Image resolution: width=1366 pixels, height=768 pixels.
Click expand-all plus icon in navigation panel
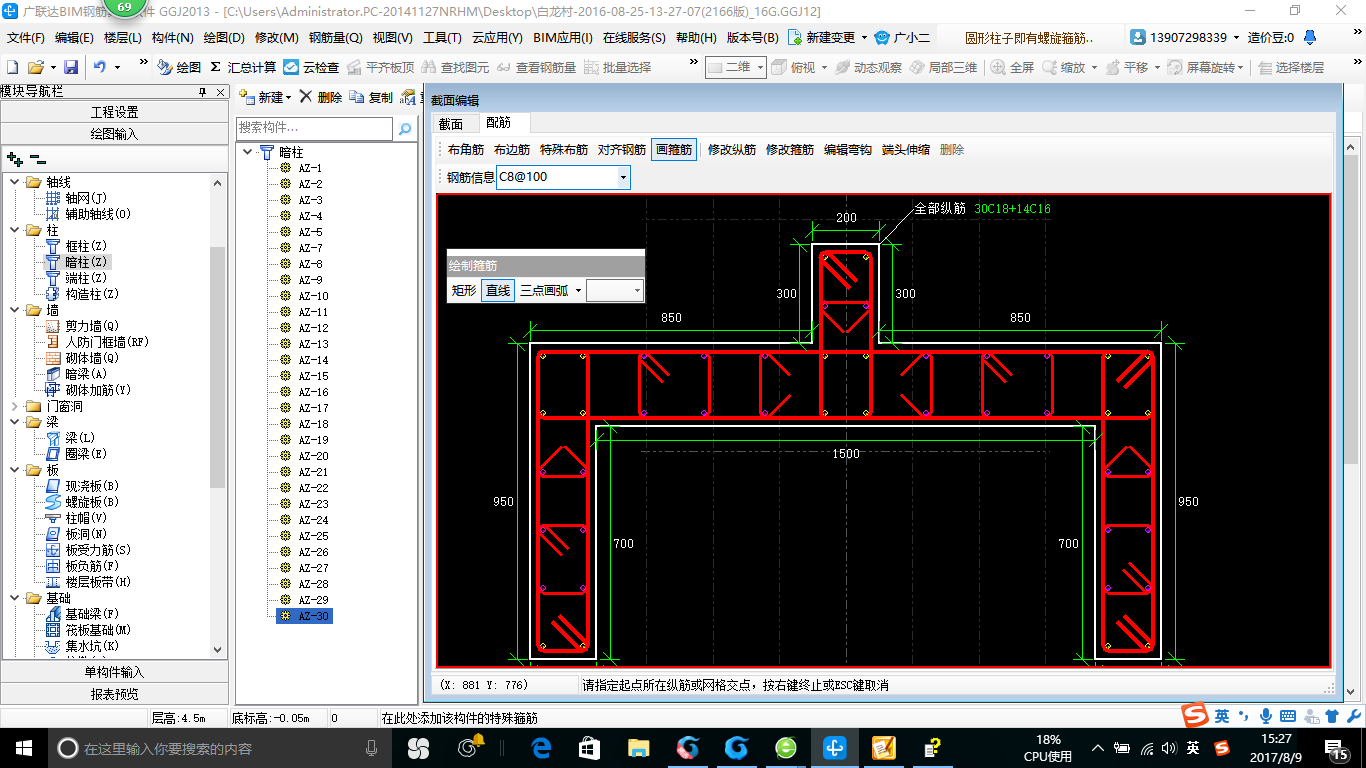(x=14, y=158)
